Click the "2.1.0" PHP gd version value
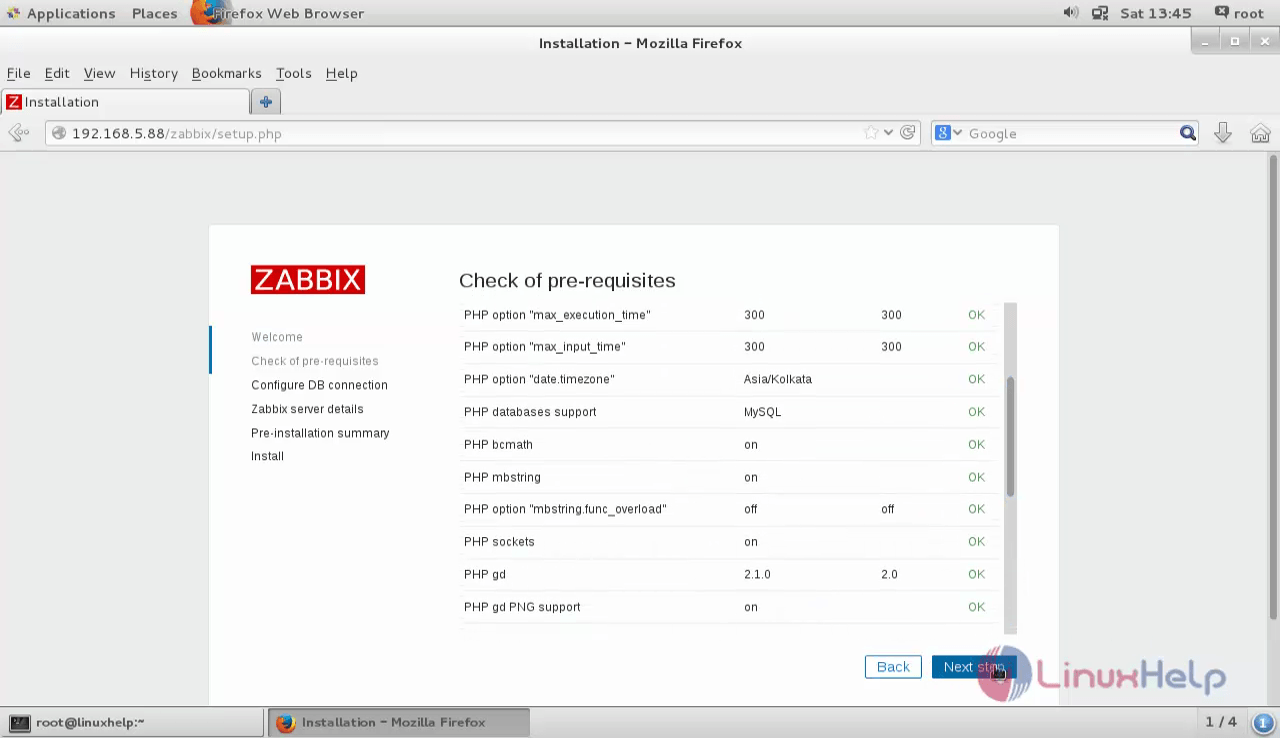 pyautogui.click(x=757, y=574)
